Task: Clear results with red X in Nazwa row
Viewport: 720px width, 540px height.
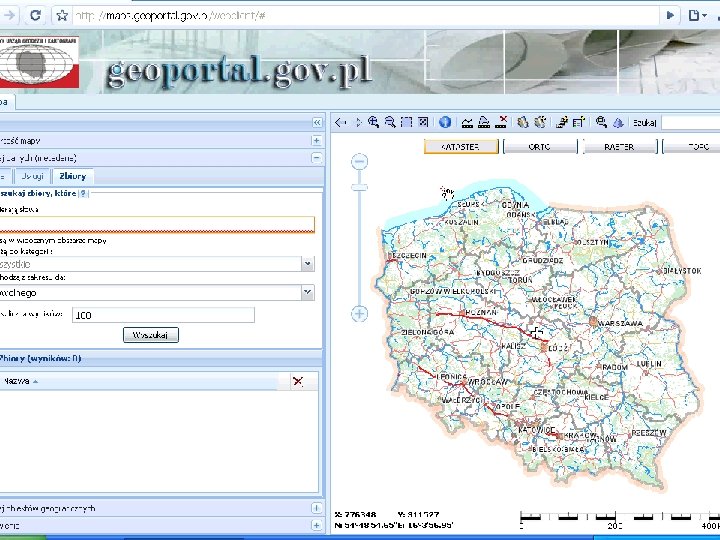Action: (298, 381)
